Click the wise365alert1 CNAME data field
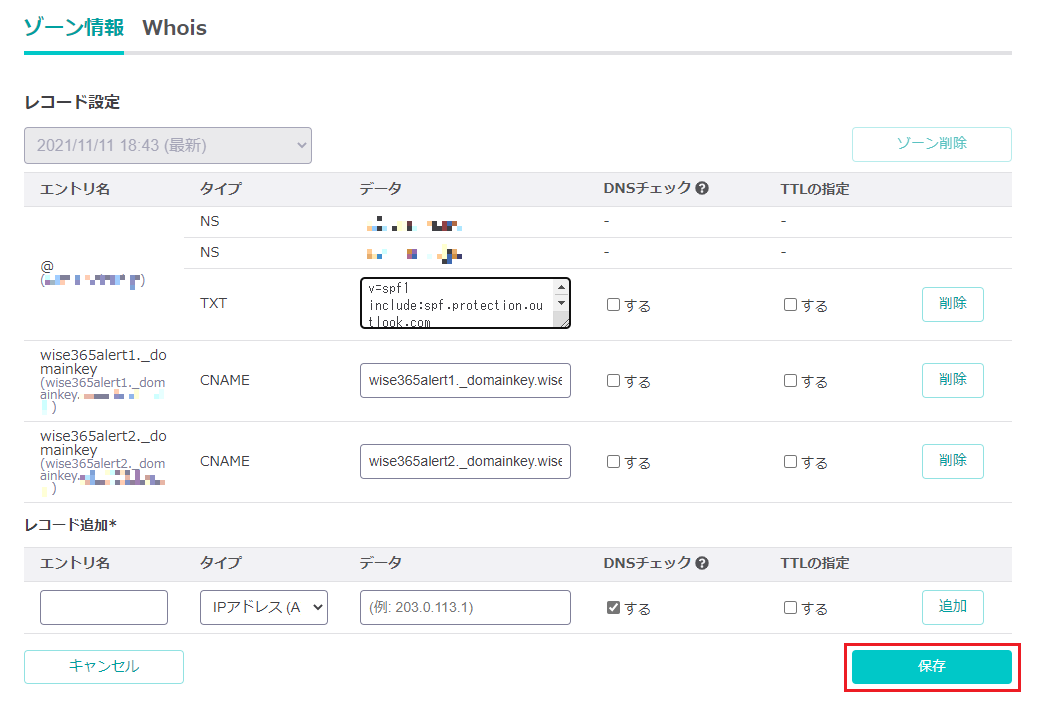1044x707 pixels. click(465, 380)
